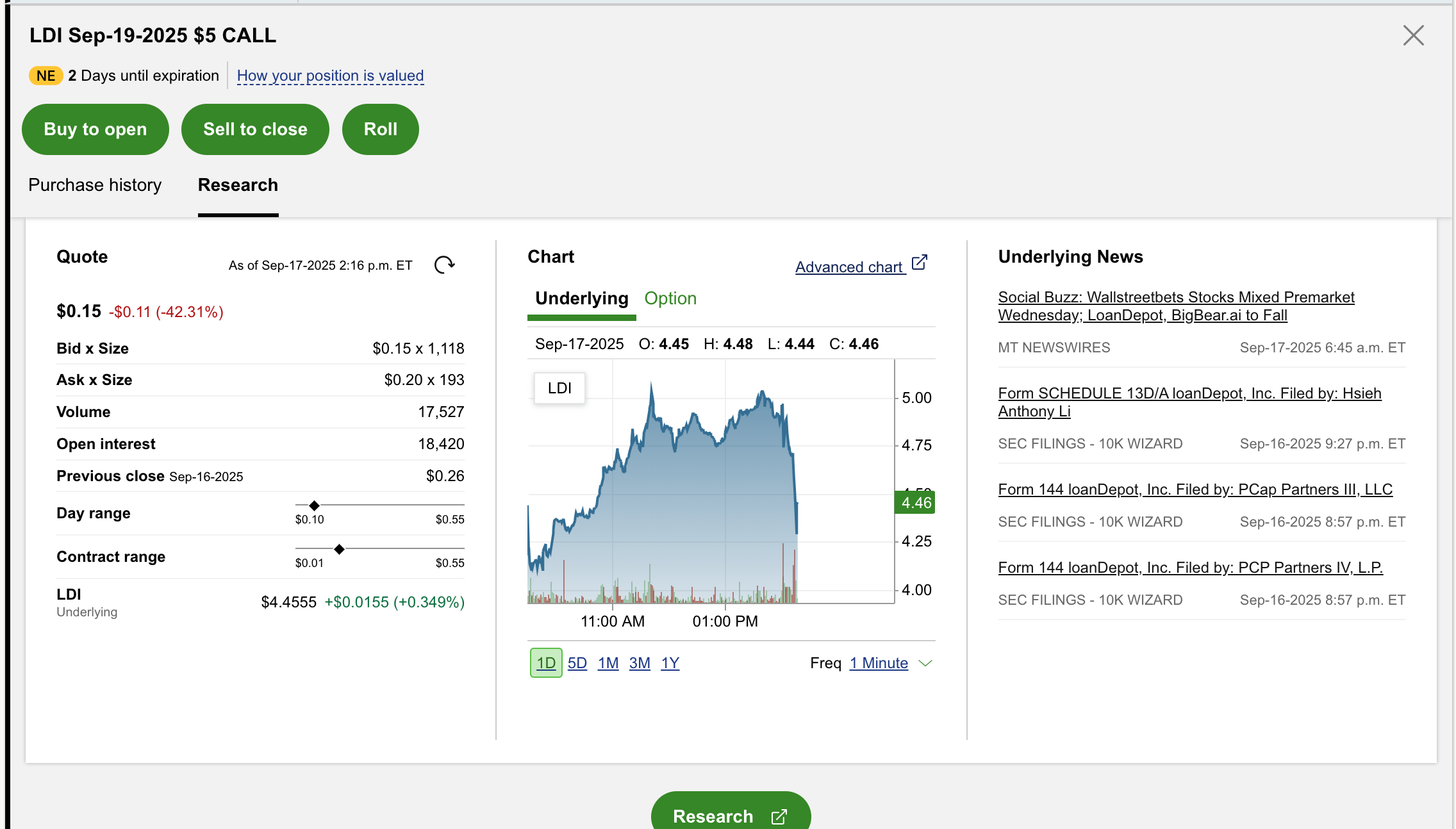Viewport: 1456px width, 829px height.
Task: Show the Underlying chart tab
Action: 582,299
